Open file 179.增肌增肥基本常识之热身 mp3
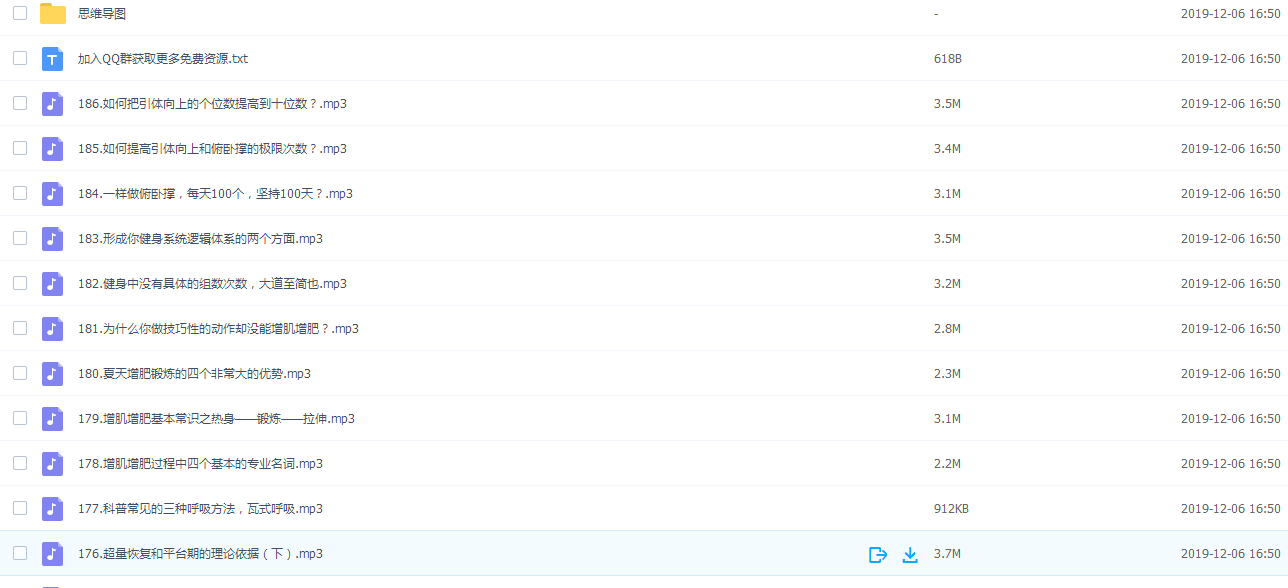The image size is (1288, 588). (216, 419)
